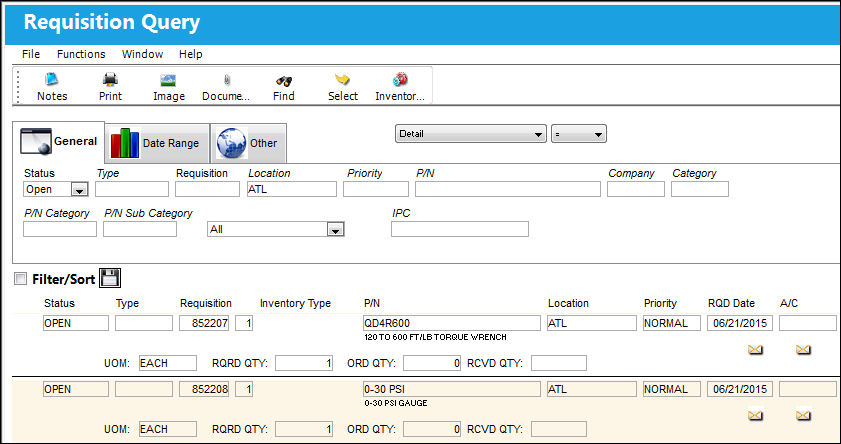Open the Functions menu
Viewport: 841px width, 444px height.
81,54
